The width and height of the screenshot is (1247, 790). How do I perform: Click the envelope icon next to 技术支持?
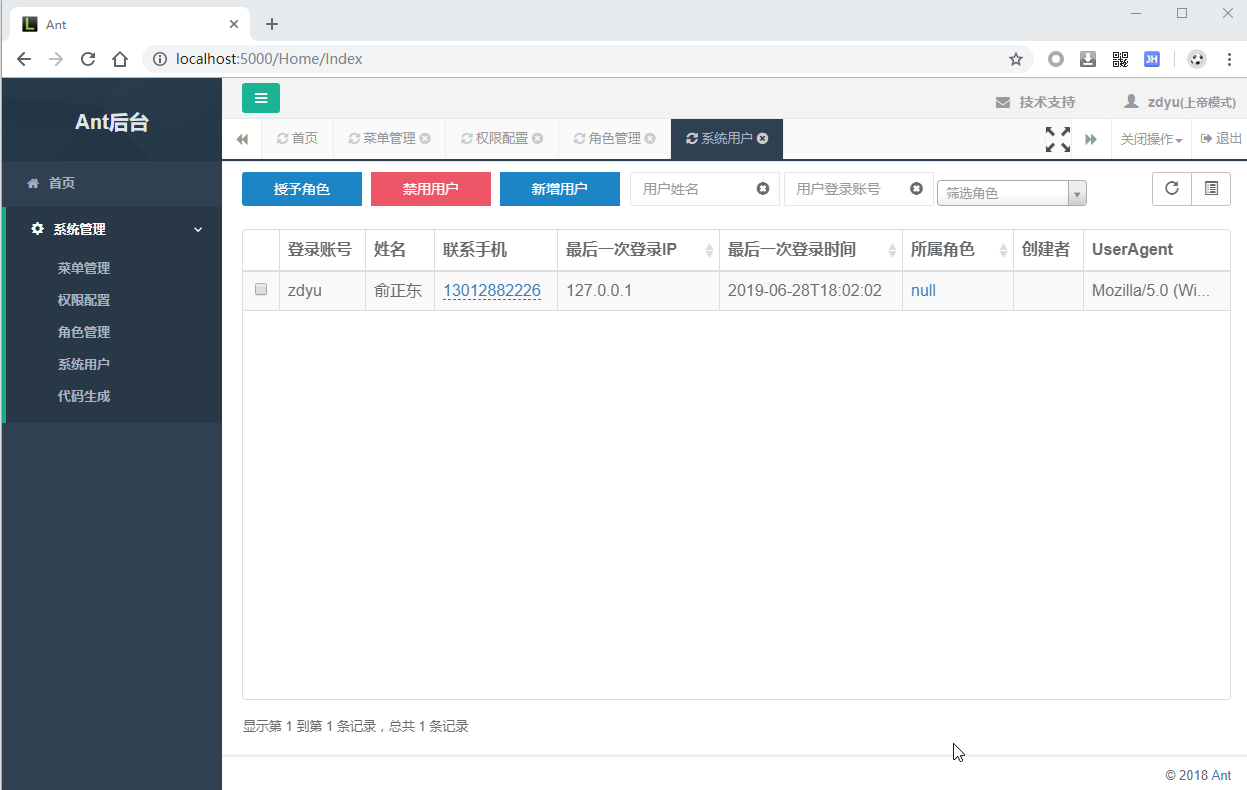coord(1002,102)
